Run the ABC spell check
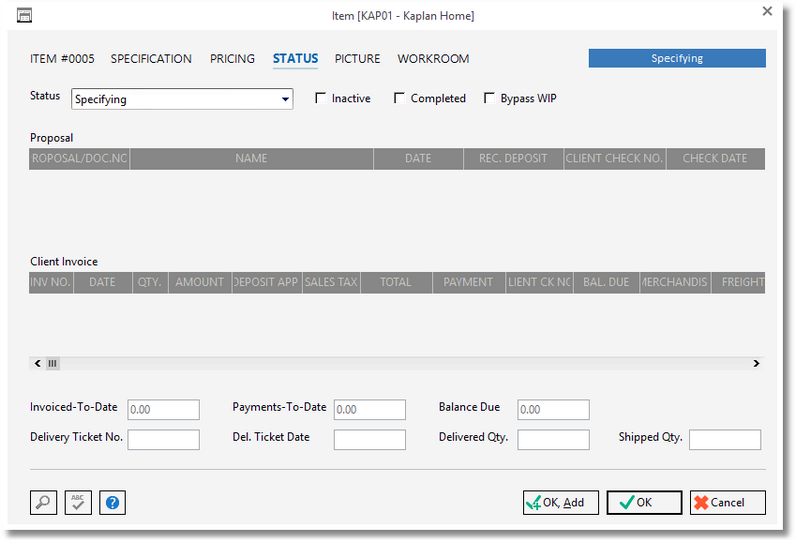796x543 pixels. coord(78,502)
